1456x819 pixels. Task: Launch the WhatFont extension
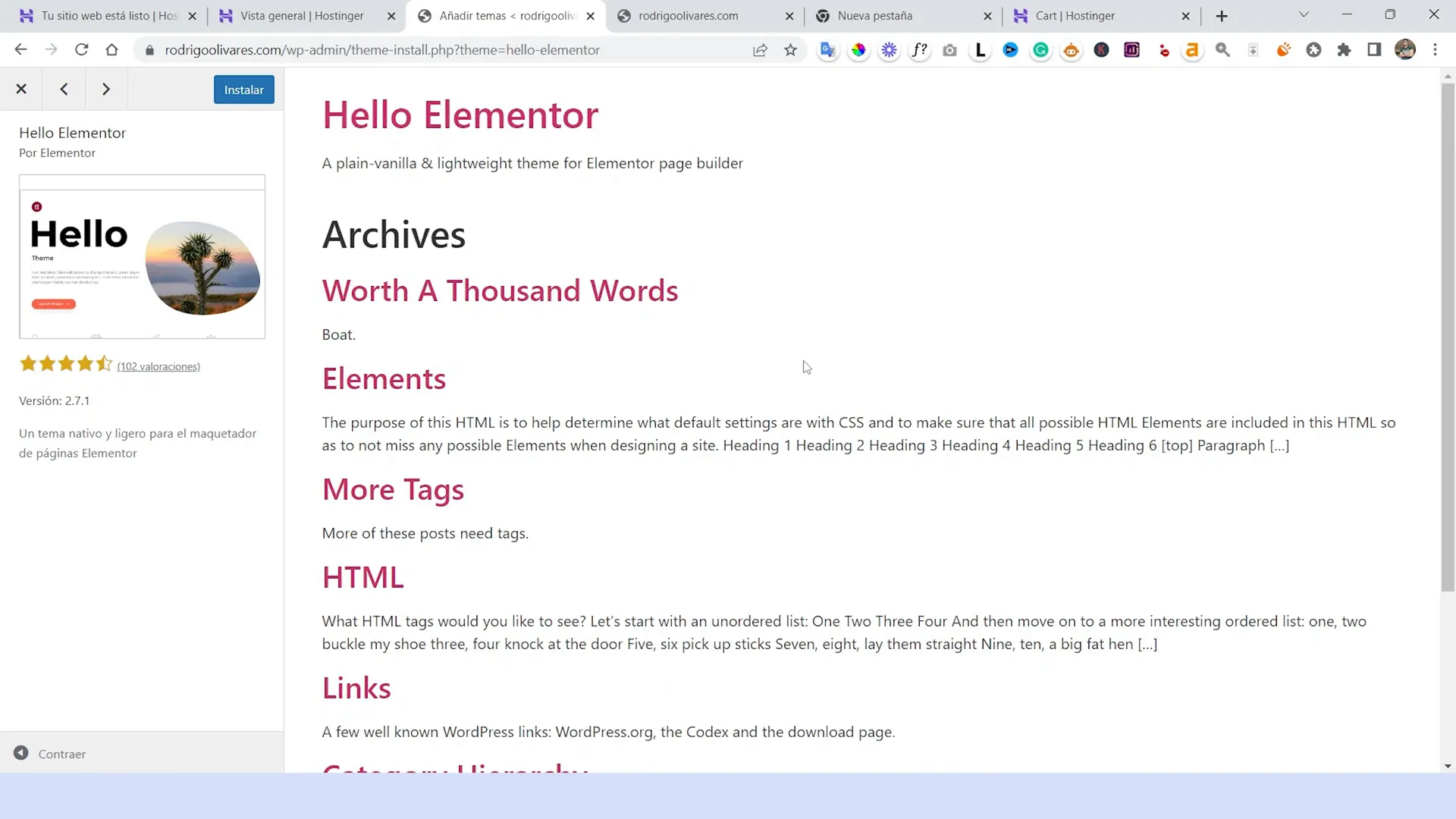920,50
